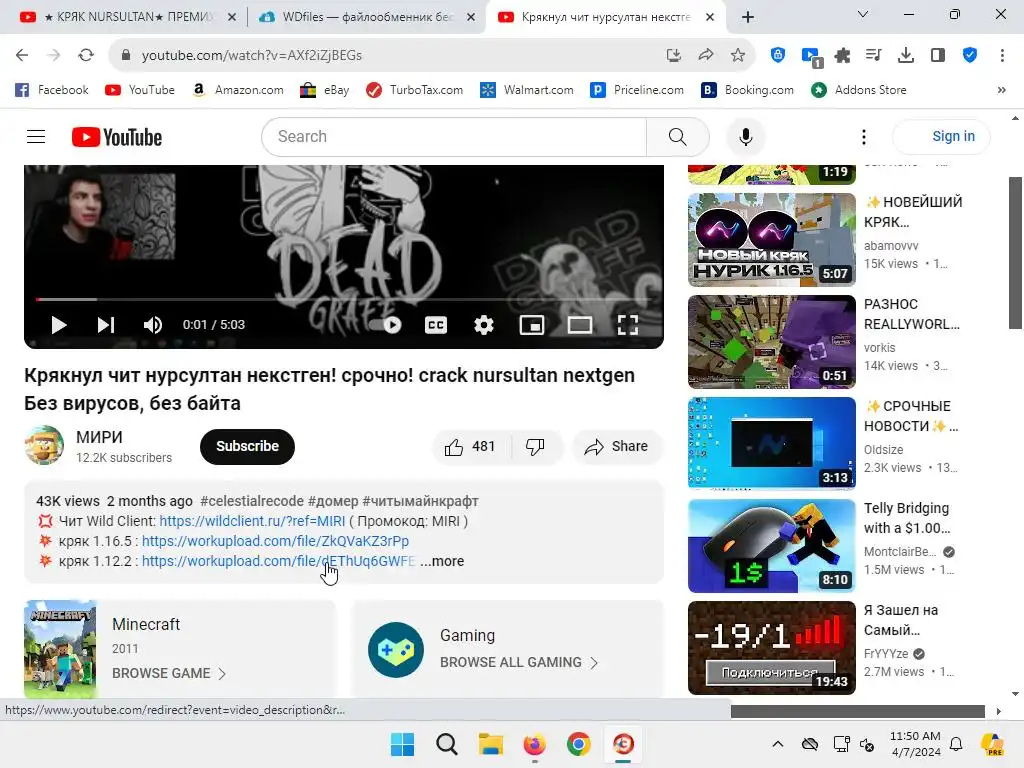Open the кряк 1.16.5 workupload link
The image size is (1024, 768).
[275, 541]
